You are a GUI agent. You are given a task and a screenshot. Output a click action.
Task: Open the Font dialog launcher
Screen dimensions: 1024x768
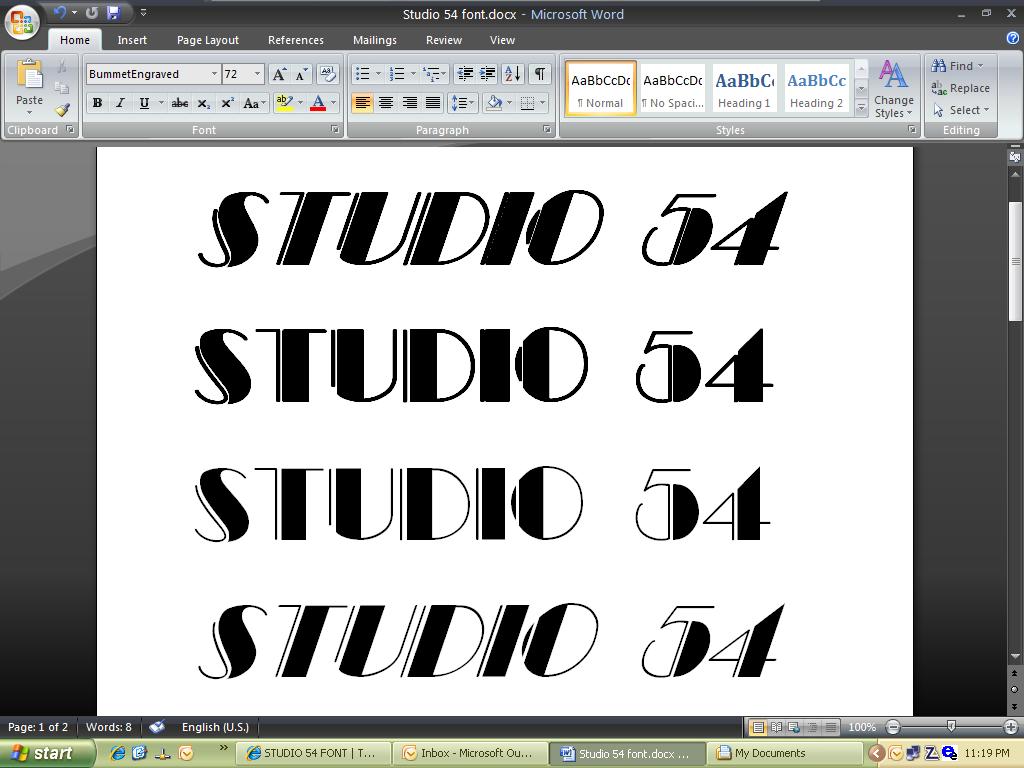[x=335, y=129]
